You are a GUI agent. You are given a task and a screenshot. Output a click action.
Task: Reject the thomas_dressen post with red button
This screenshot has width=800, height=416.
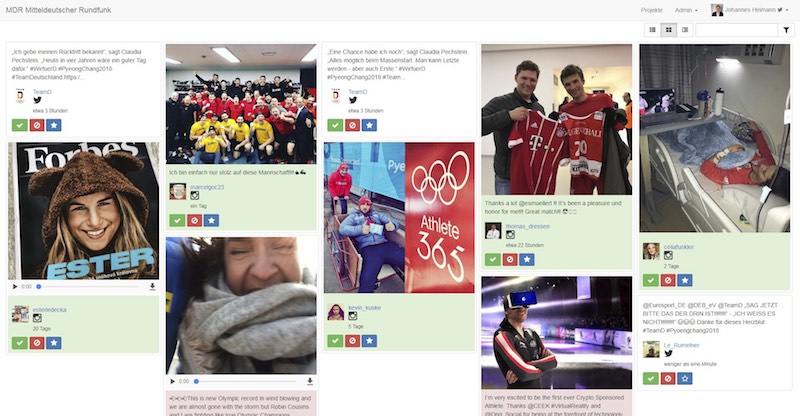point(510,260)
